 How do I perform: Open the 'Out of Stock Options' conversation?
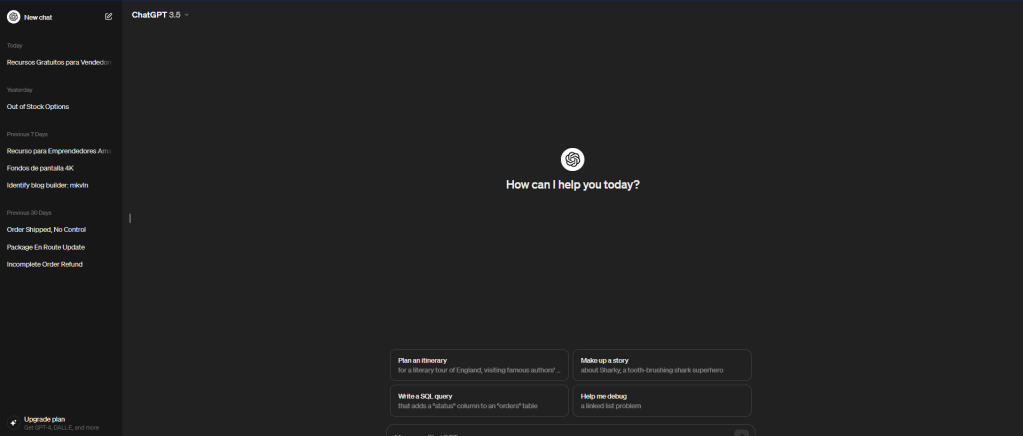38,106
